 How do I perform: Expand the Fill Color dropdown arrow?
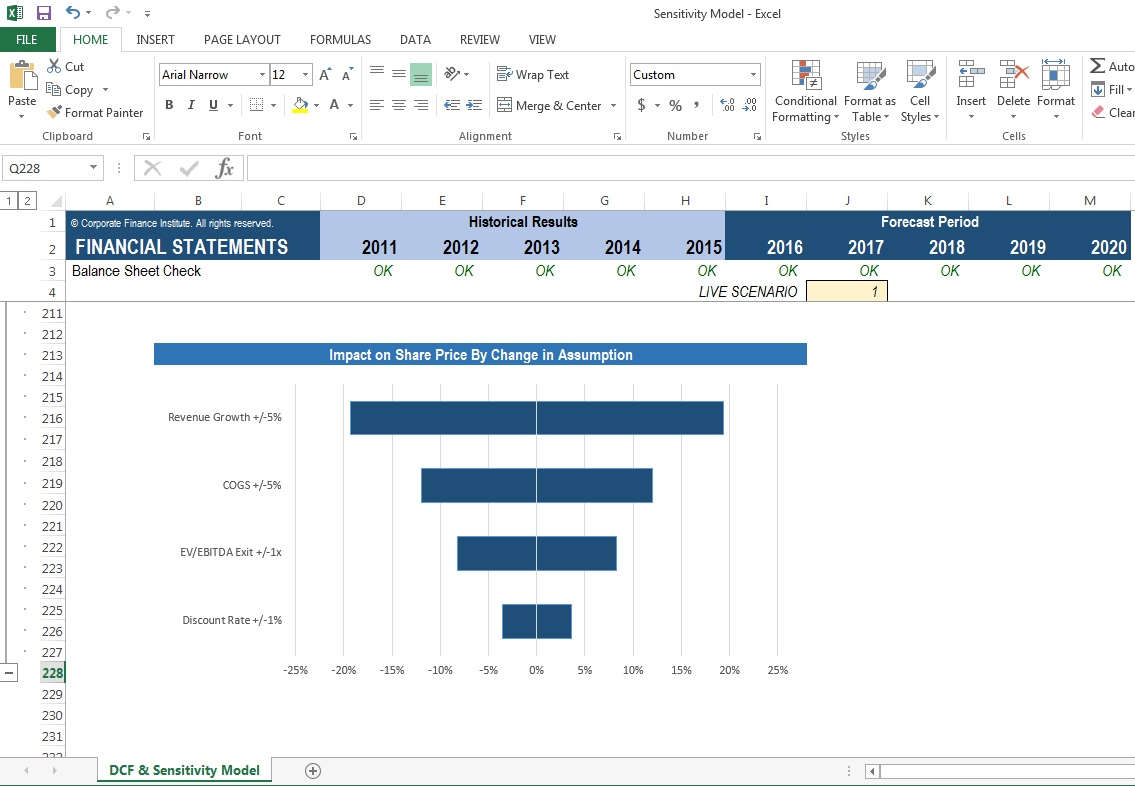[317, 105]
